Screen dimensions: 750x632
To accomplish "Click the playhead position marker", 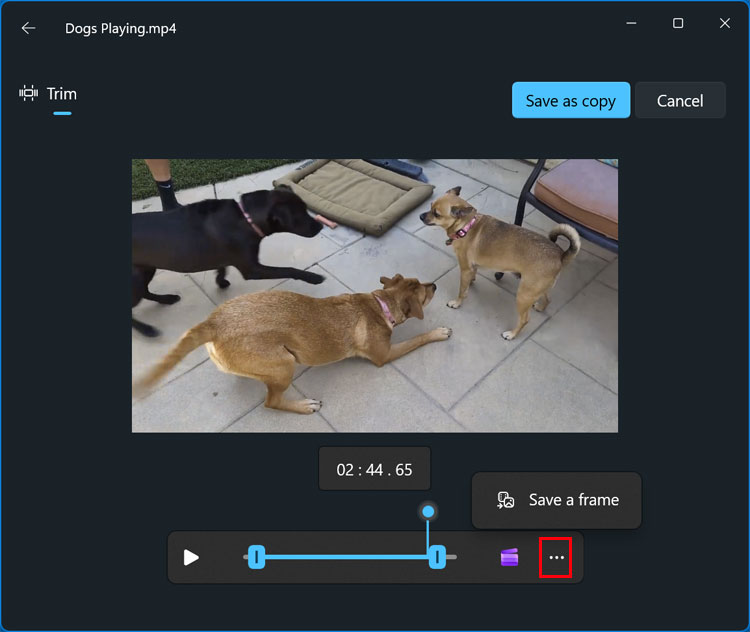I will click(428, 512).
